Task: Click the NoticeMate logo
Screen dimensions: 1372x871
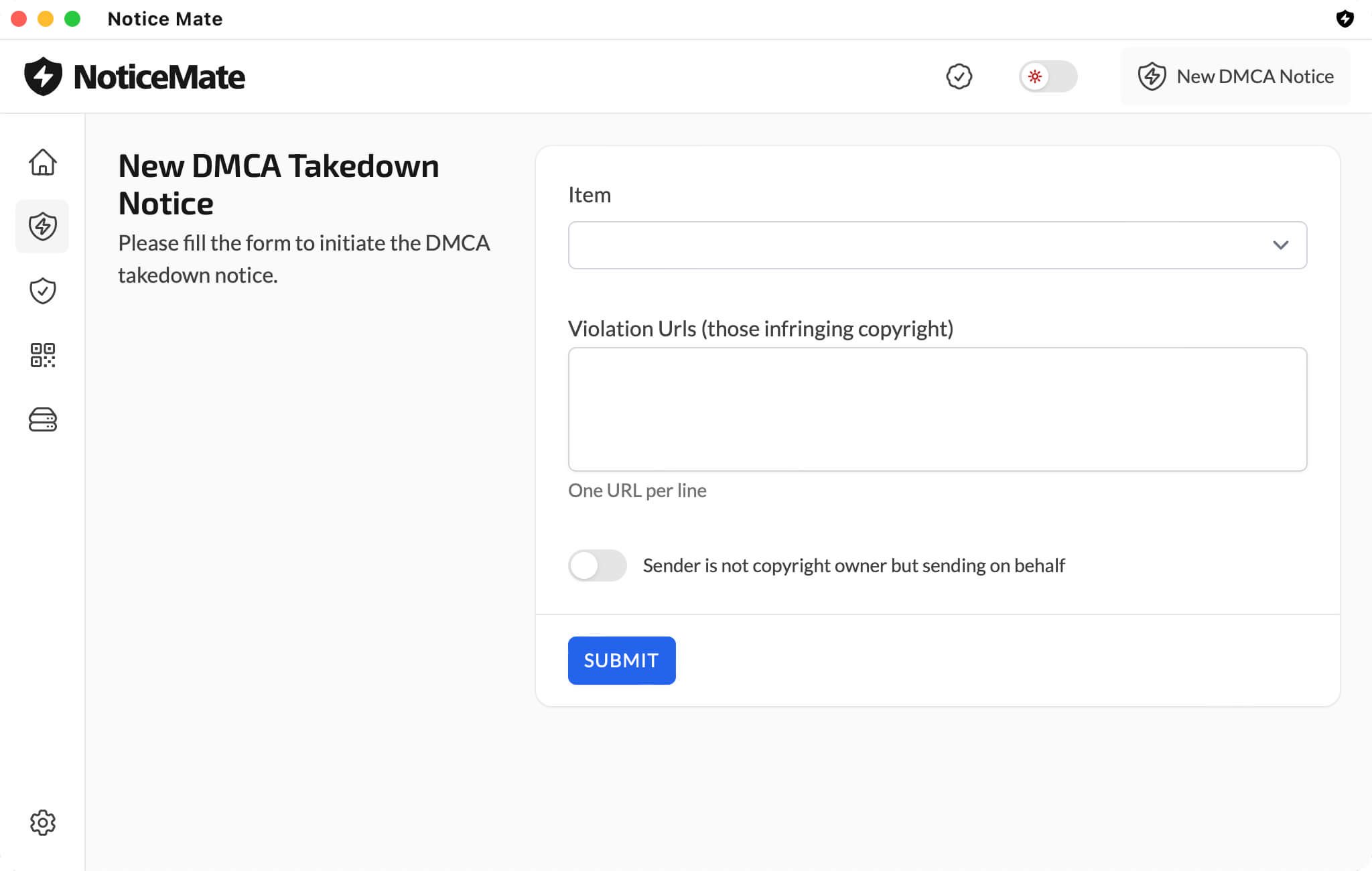Action: click(135, 76)
